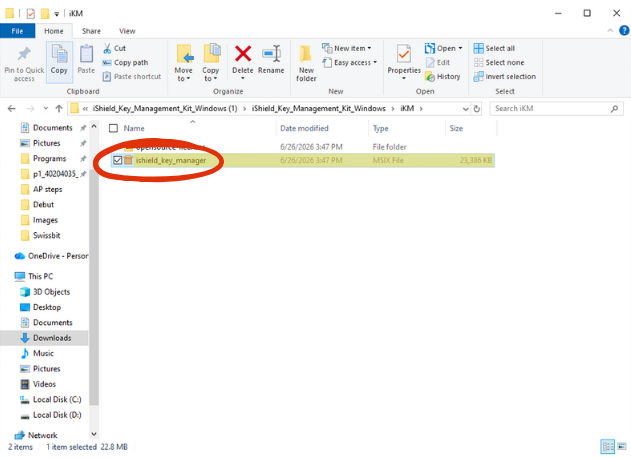The height and width of the screenshot is (458, 631).
Task: Click Select none
Action: tap(499, 62)
